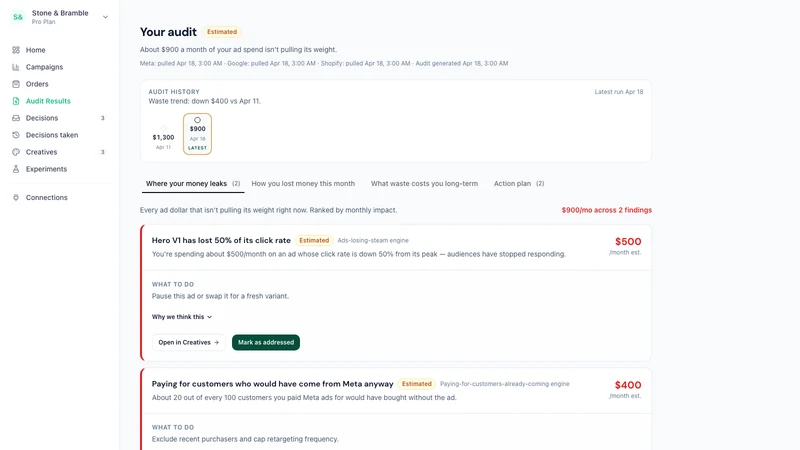Screen dimensions: 800x450
Task: Switch to Action plan tab
Action: pyautogui.click(x=519, y=184)
